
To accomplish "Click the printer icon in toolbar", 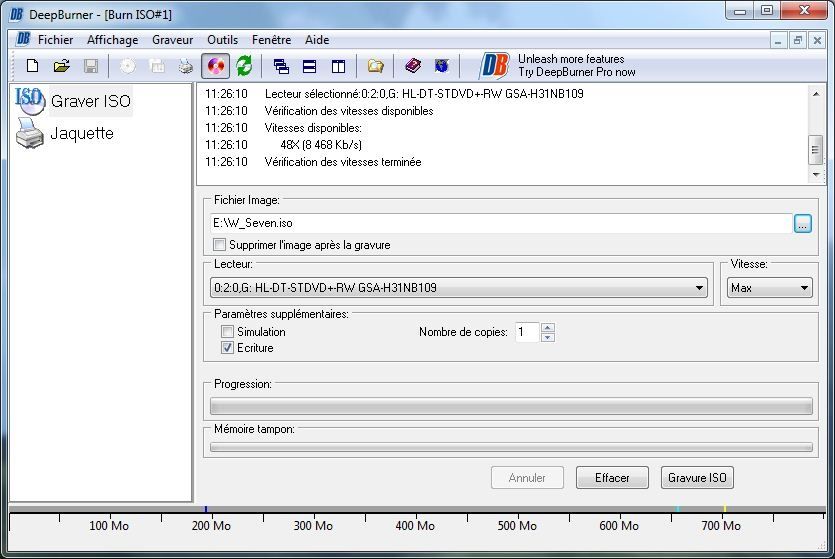I will tap(185, 66).
